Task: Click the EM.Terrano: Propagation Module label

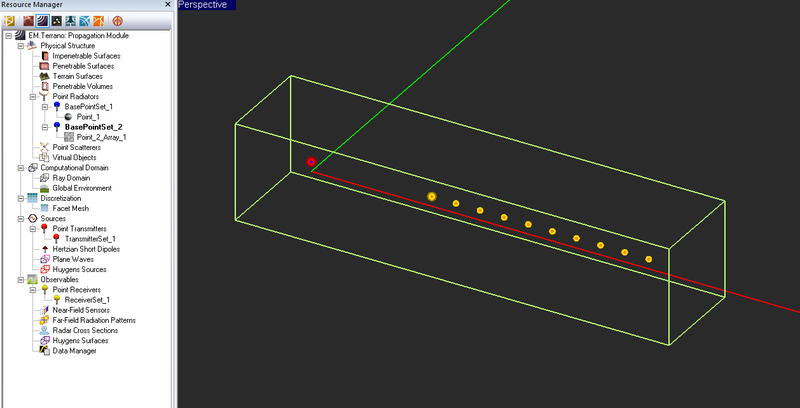Action: [79, 36]
